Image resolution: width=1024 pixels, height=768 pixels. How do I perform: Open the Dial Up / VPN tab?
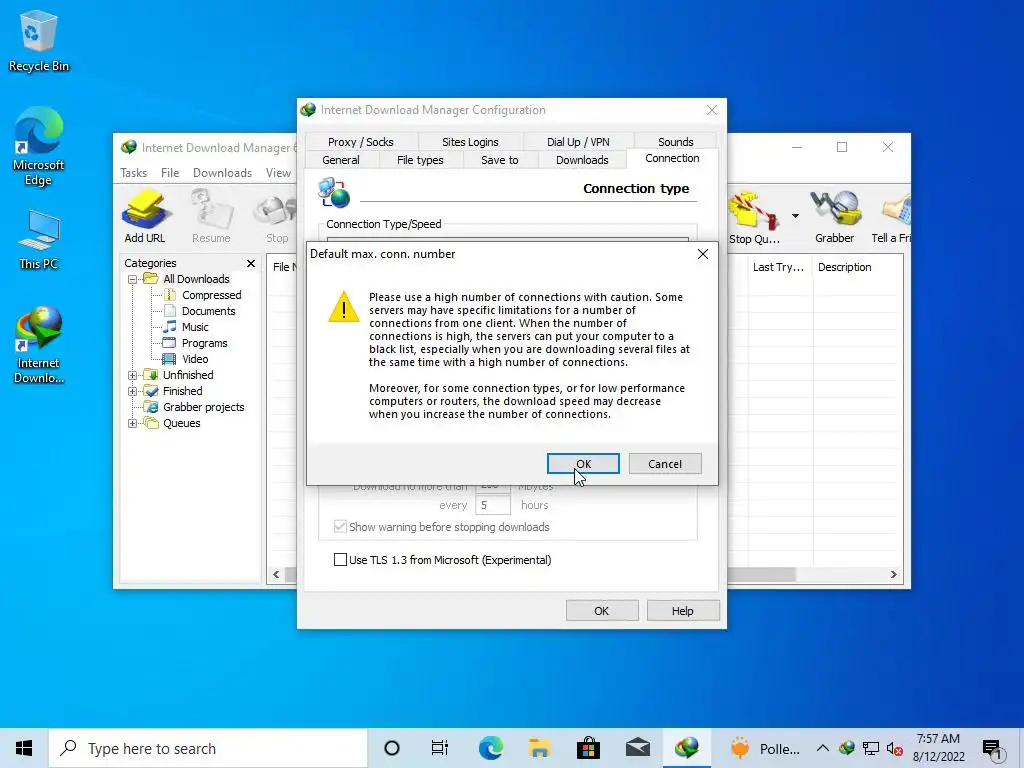point(578,142)
